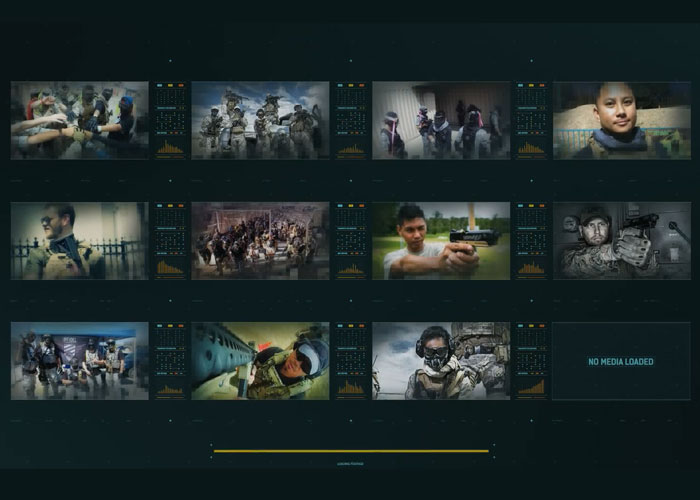Select the goggled player beside blue wall thumbnail
Image resolution: width=700 pixels, height=500 pixels.
coord(260,361)
